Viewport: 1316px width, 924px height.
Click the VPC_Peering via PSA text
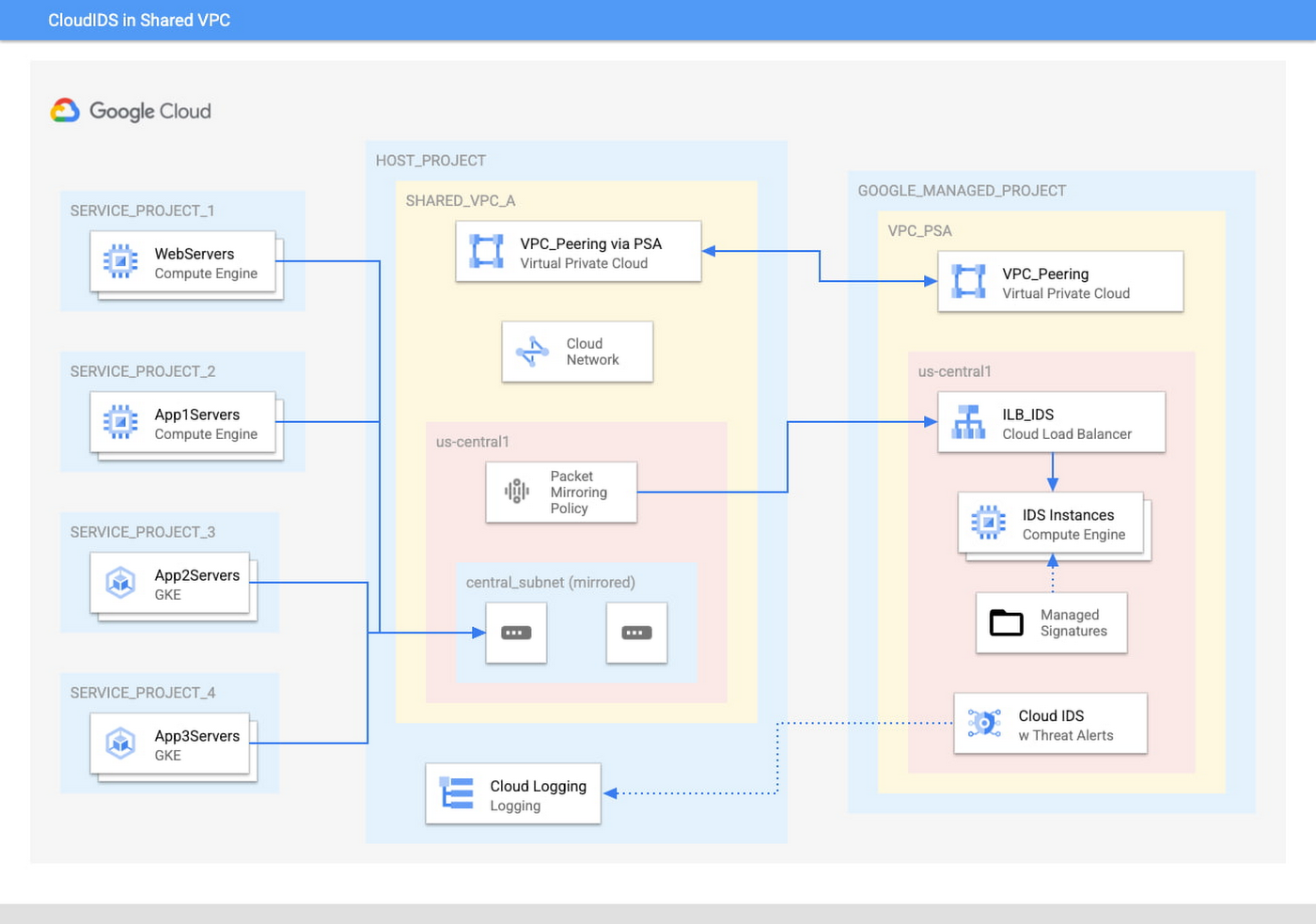click(x=591, y=243)
